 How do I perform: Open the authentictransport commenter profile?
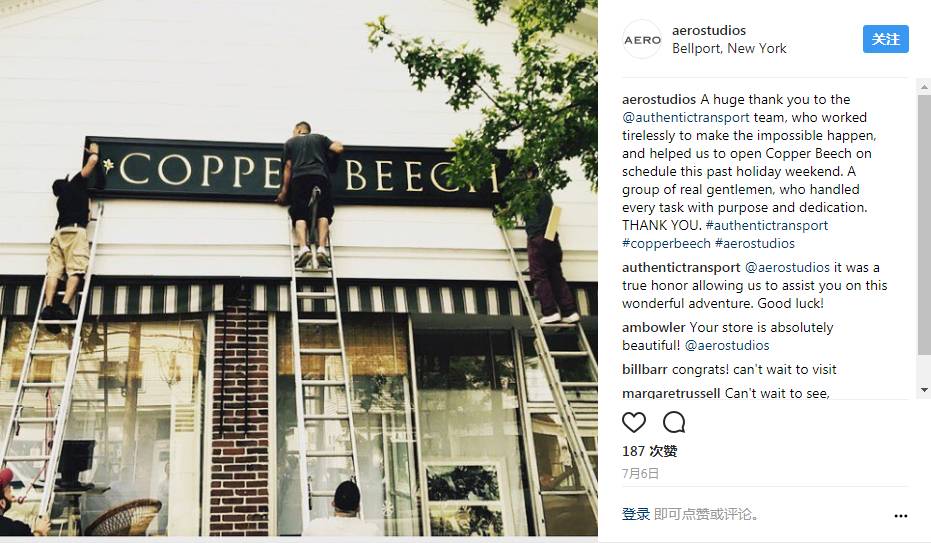point(681,268)
